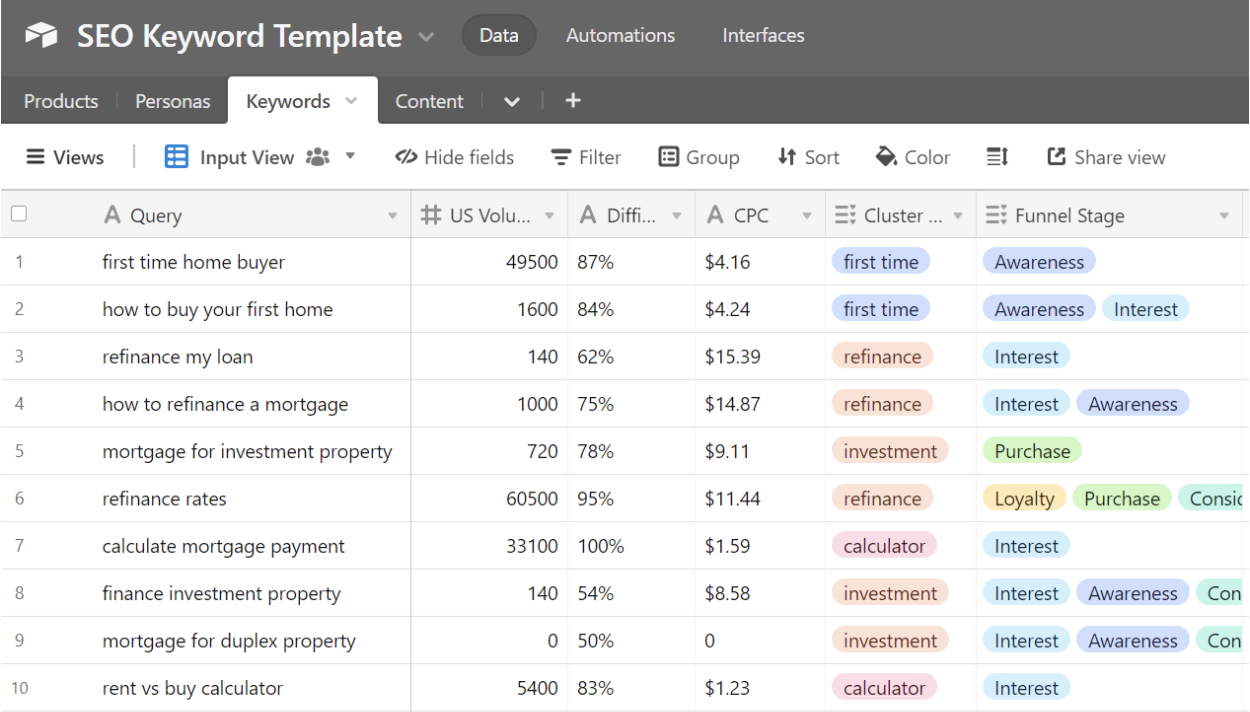Expand the Query field dropdown menu
The width and height of the screenshot is (1250, 712).
click(392, 214)
